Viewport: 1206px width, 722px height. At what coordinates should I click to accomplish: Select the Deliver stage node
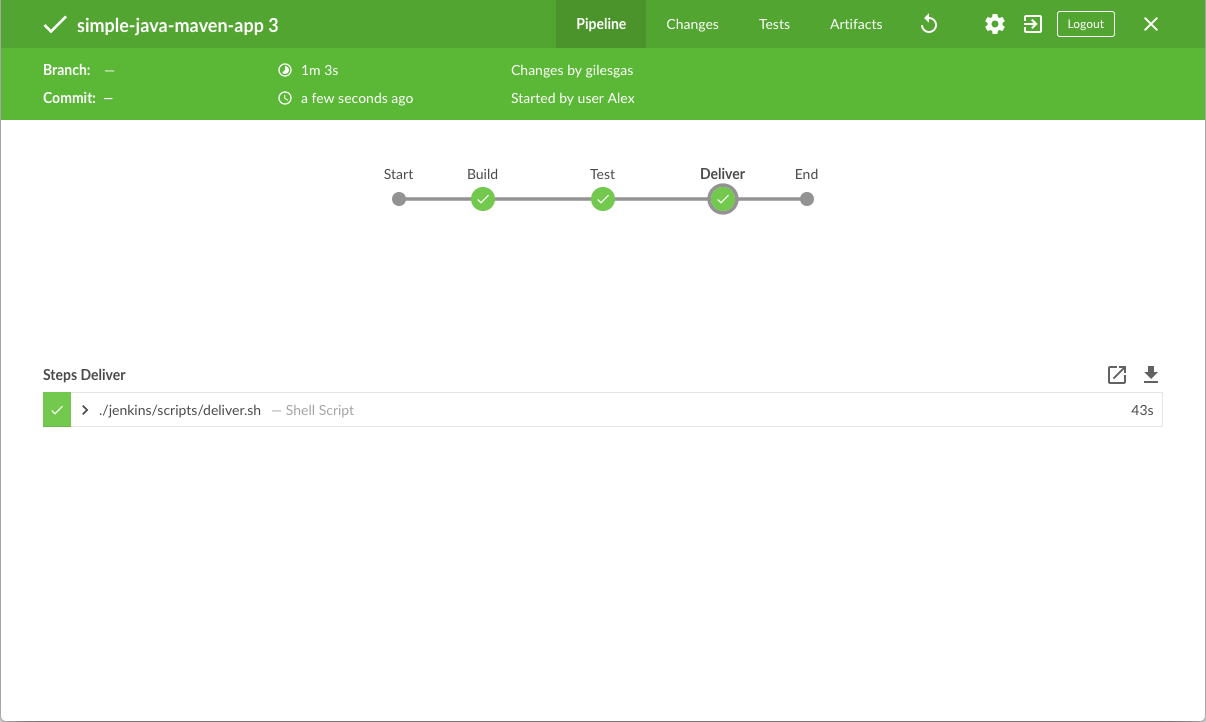(722, 199)
